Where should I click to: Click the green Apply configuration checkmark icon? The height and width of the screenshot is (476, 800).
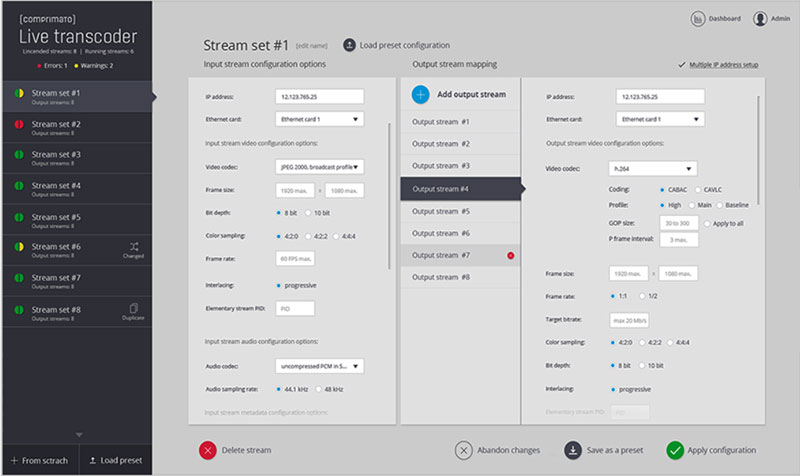(x=675, y=450)
